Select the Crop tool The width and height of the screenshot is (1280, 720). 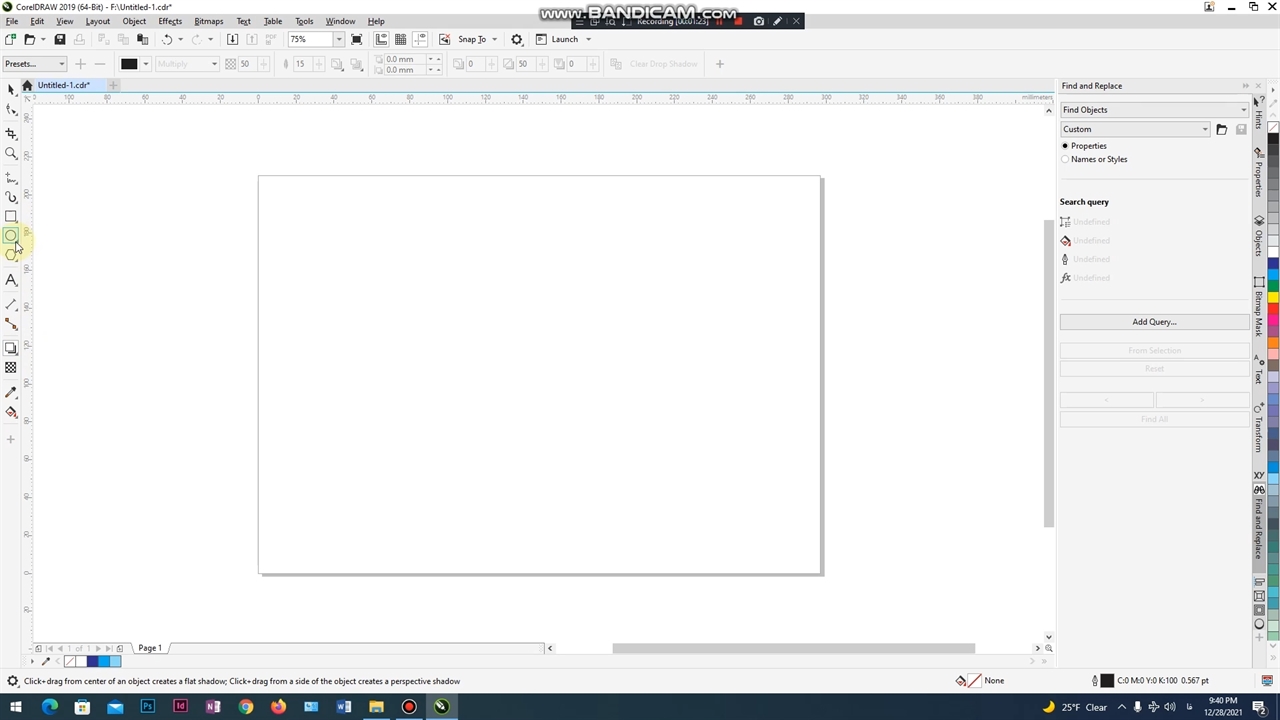[11, 133]
